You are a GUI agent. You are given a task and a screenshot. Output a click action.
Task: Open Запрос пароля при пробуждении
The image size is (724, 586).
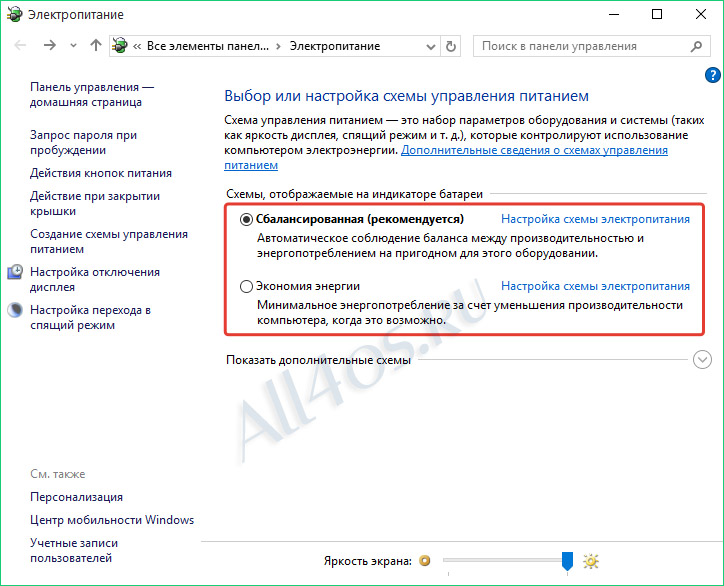[83, 143]
